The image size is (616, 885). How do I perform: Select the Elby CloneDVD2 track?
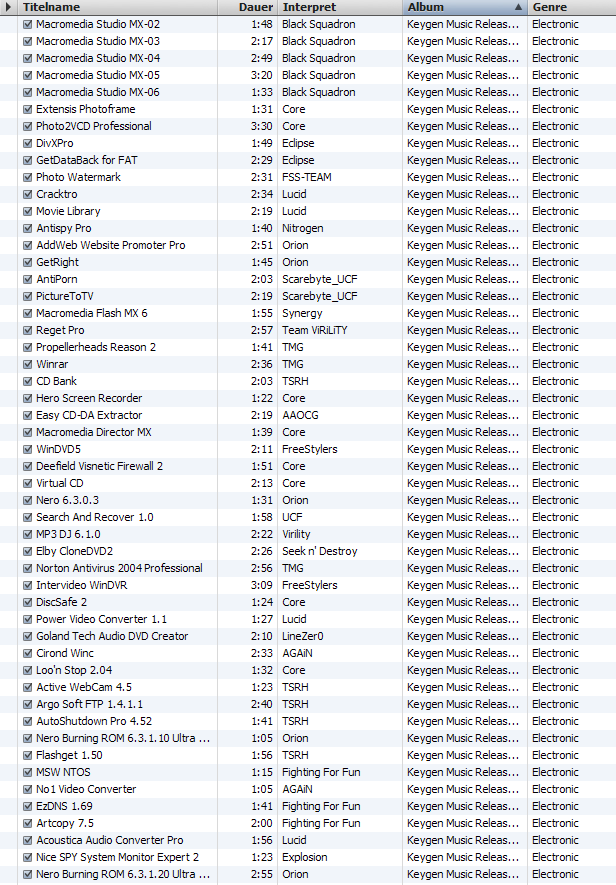pos(75,551)
